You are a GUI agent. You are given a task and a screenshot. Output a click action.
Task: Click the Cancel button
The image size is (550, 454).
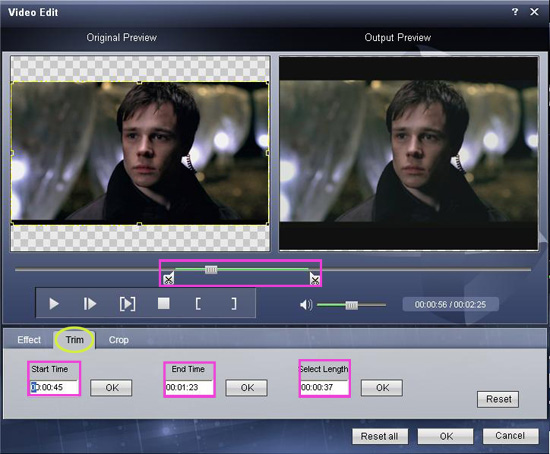tap(510, 436)
